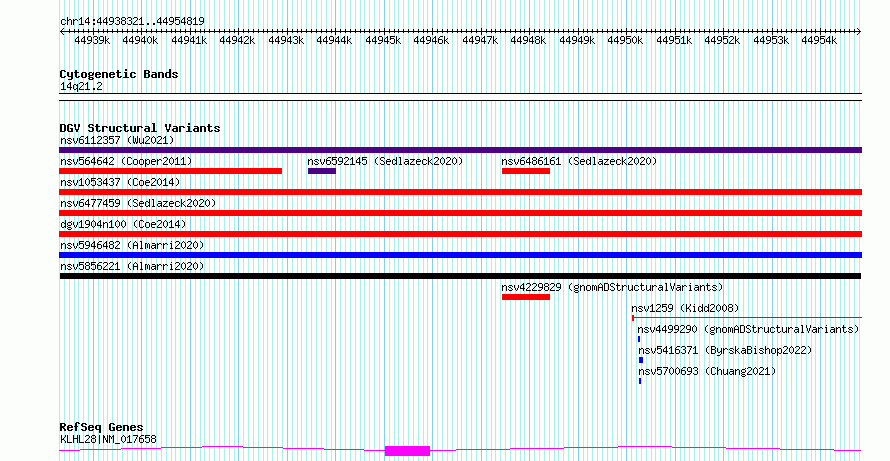Click the 44946k ruler tick label

click(x=431, y=40)
